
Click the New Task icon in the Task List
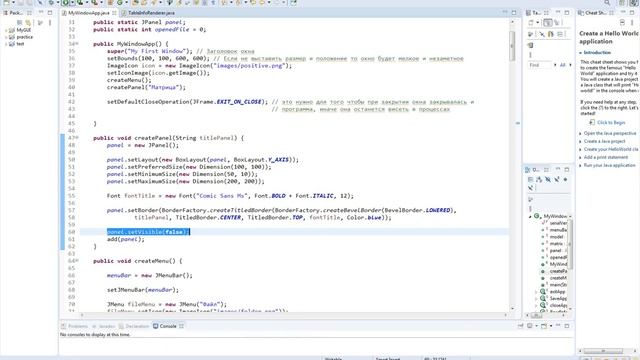tap(531, 23)
